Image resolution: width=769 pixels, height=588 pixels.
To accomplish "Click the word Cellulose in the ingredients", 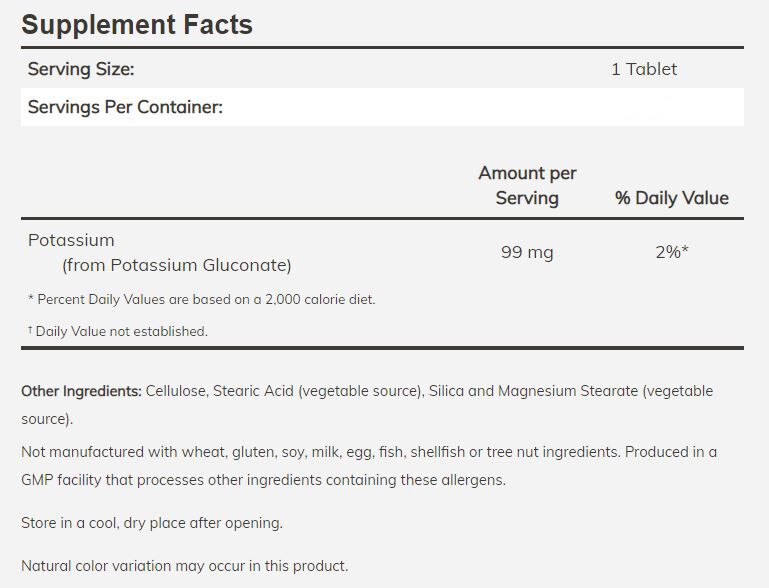I will click(x=176, y=391).
